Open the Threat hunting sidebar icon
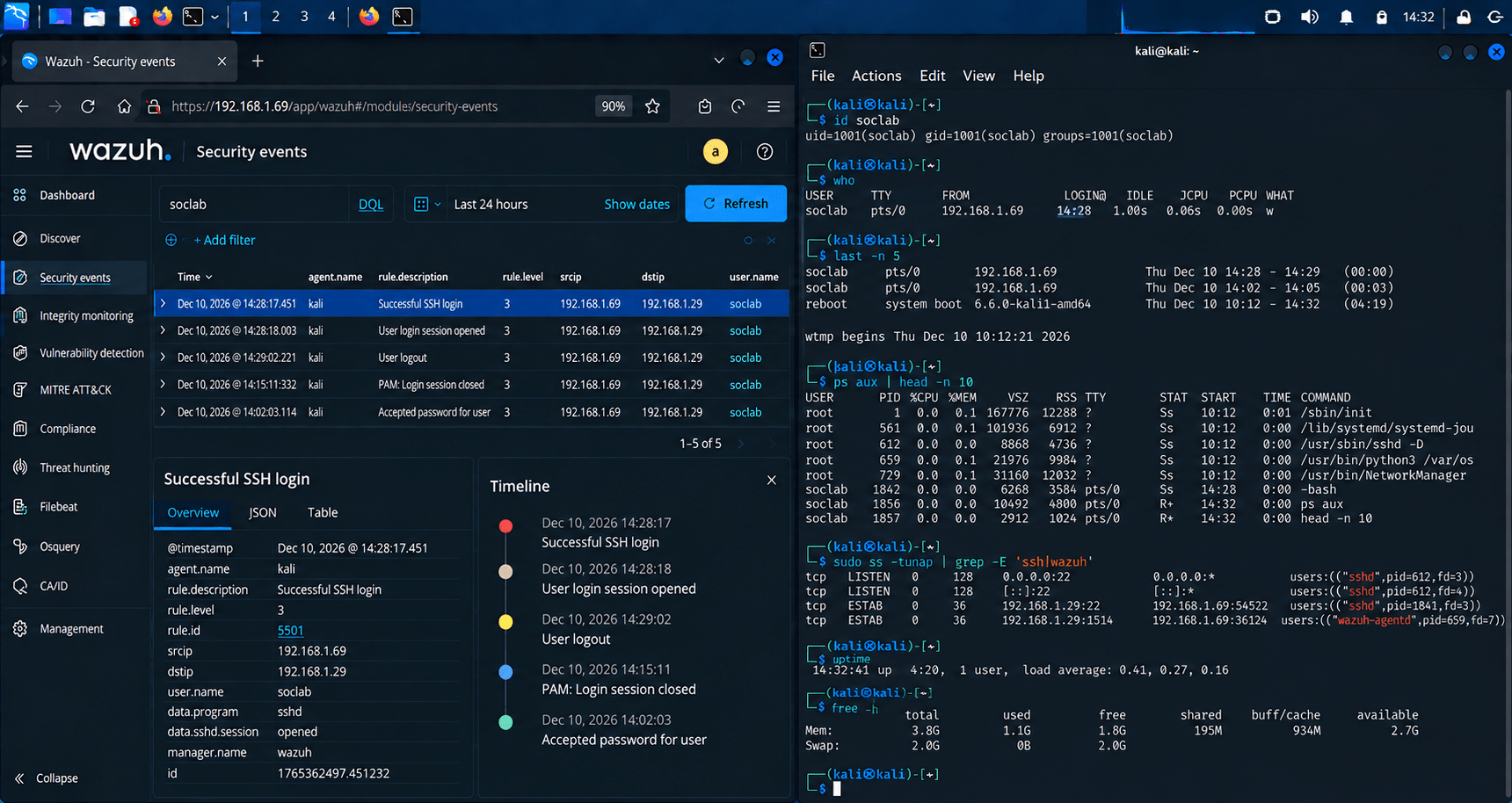Image resolution: width=1512 pixels, height=803 pixels. (20, 467)
